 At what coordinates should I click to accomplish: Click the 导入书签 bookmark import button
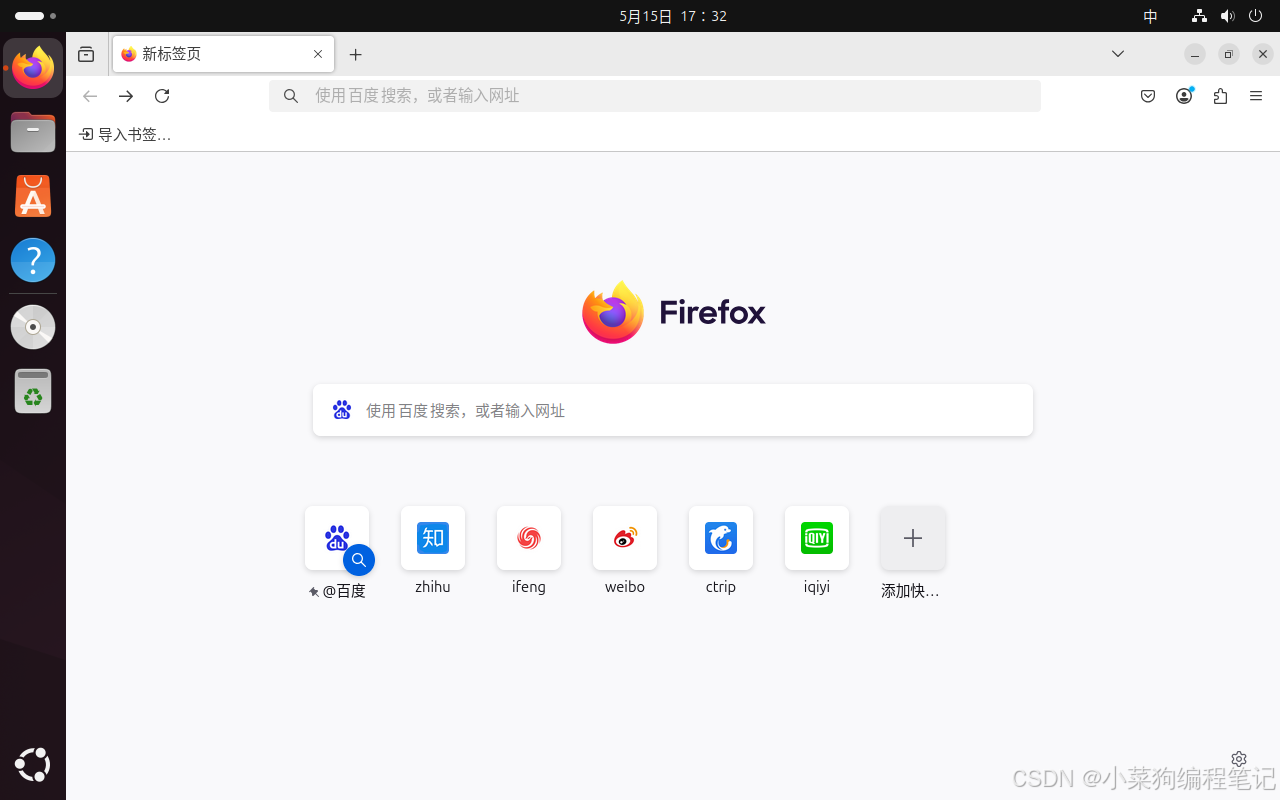point(125,134)
